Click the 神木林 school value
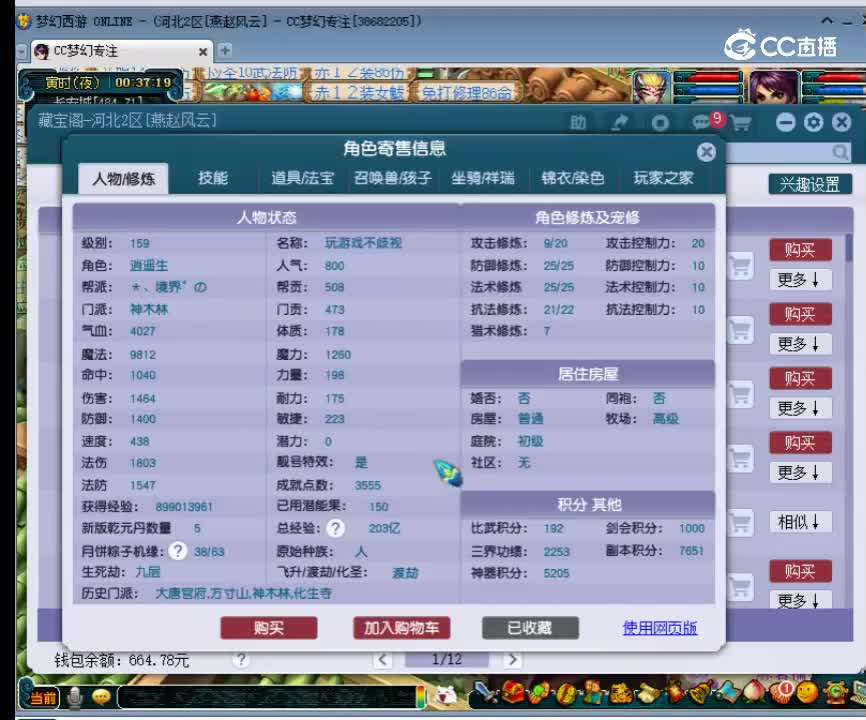This screenshot has width=866, height=720. click(149, 309)
